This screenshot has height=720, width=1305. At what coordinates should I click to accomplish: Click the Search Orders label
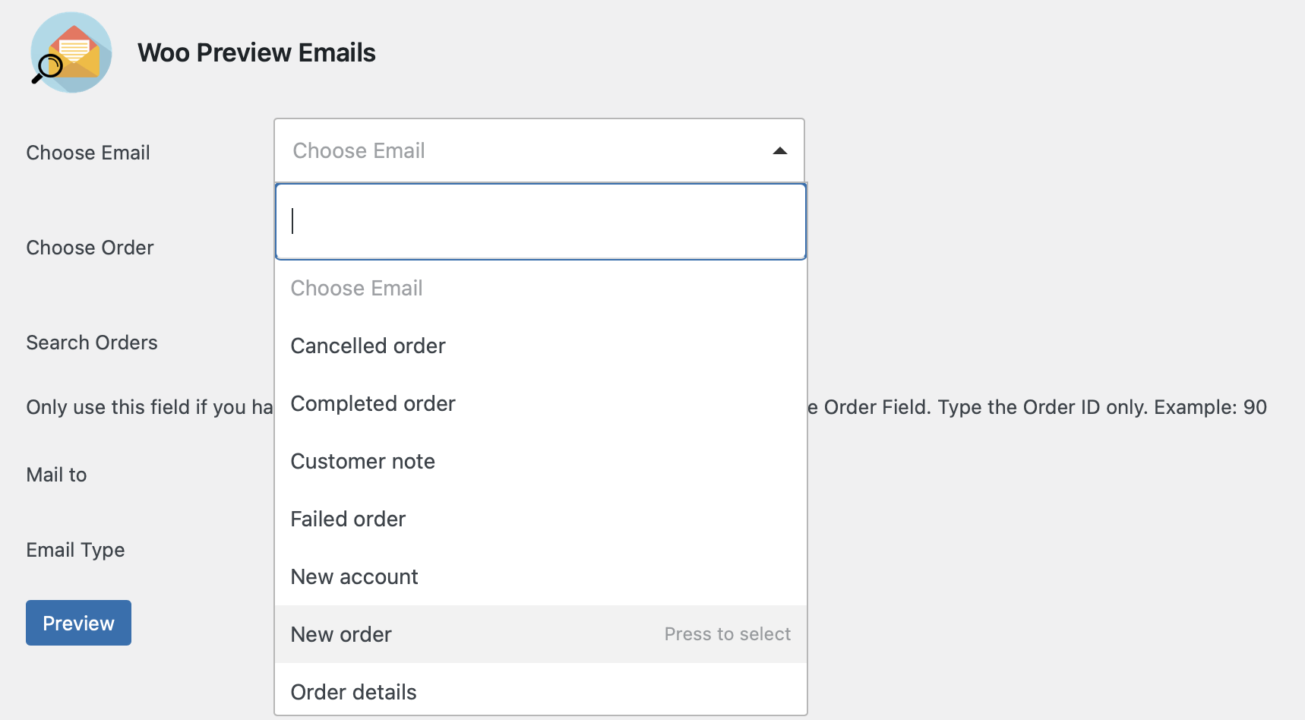(91, 342)
